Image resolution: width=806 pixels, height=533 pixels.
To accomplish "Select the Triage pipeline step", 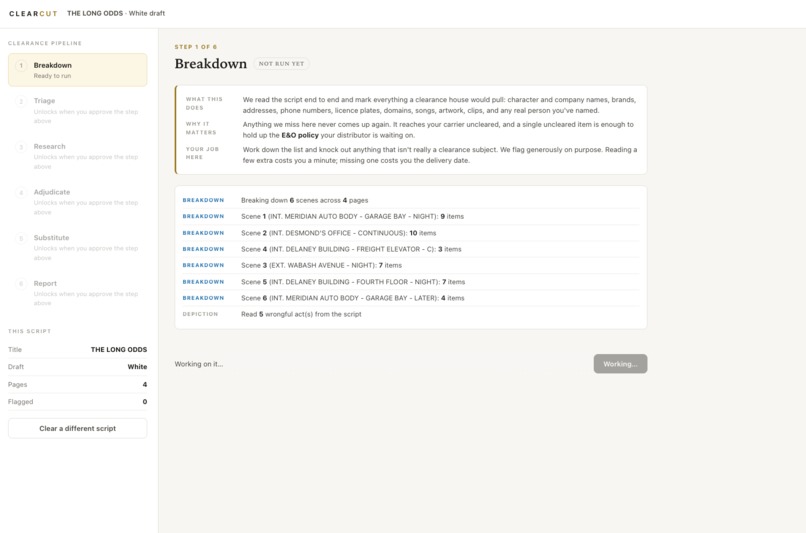I will click(x=78, y=111).
